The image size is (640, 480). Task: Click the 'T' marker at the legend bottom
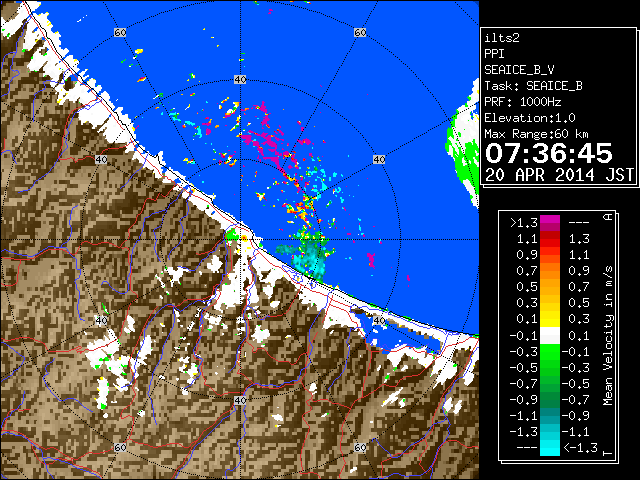click(x=608, y=453)
